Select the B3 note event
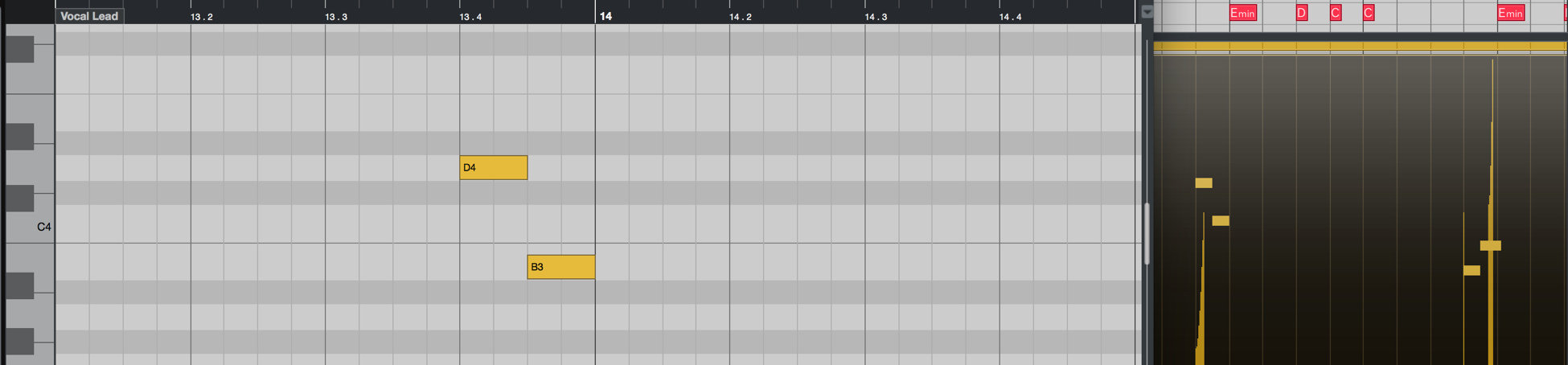 coord(560,267)
